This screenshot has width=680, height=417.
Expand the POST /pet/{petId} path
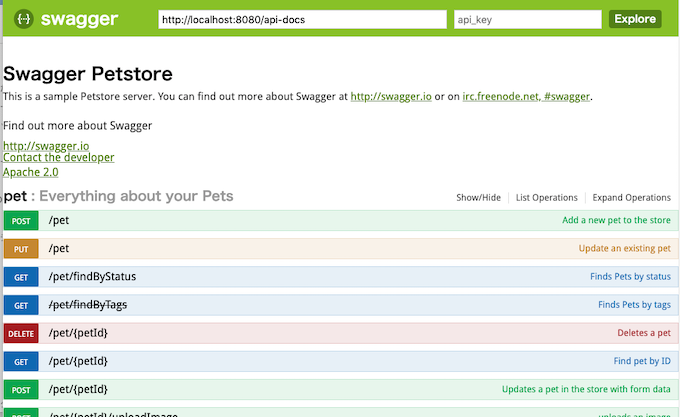[78, 389]
